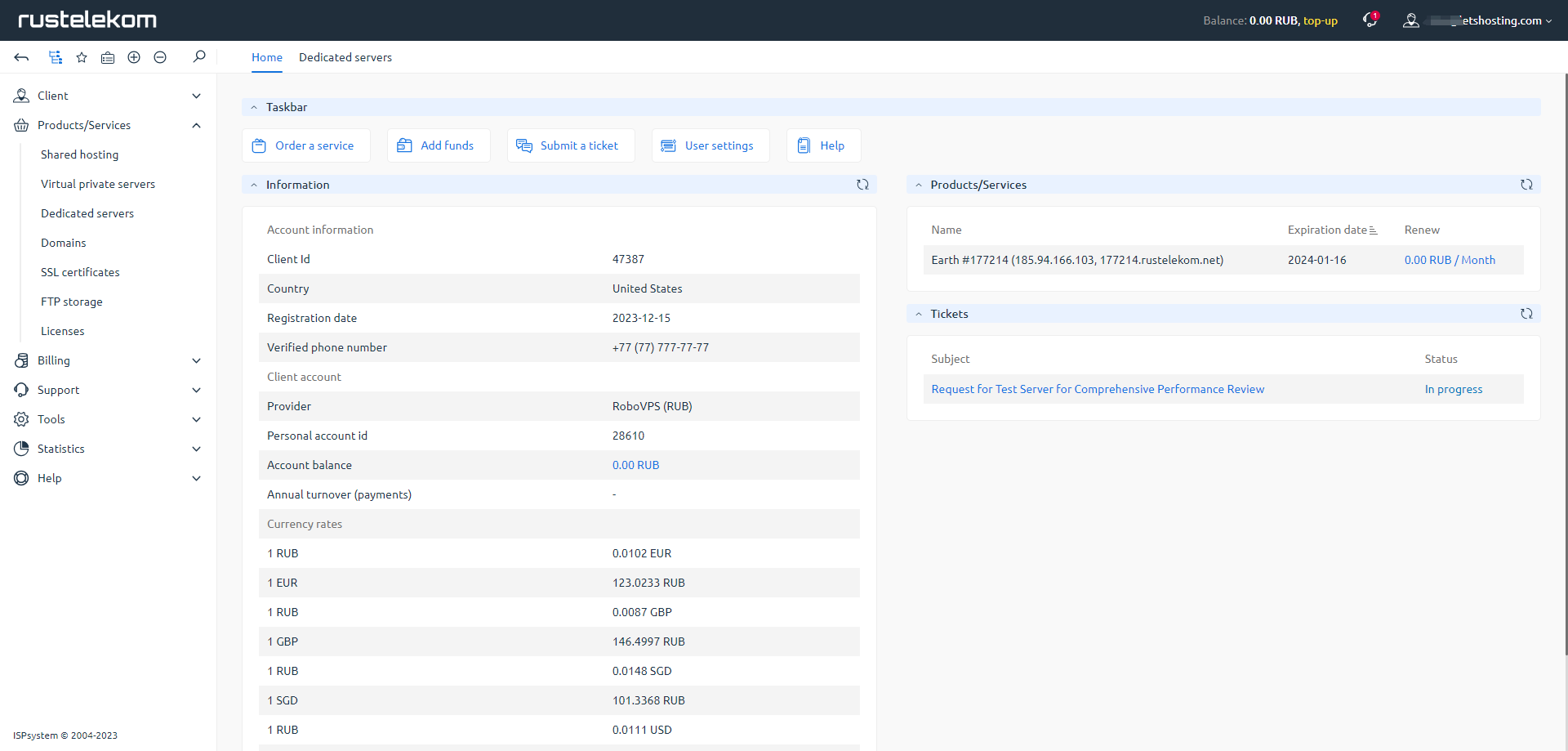Expand the Help sidebar section
The height and width of the screenshot is (751, 1568).
[x=196, y=478]
